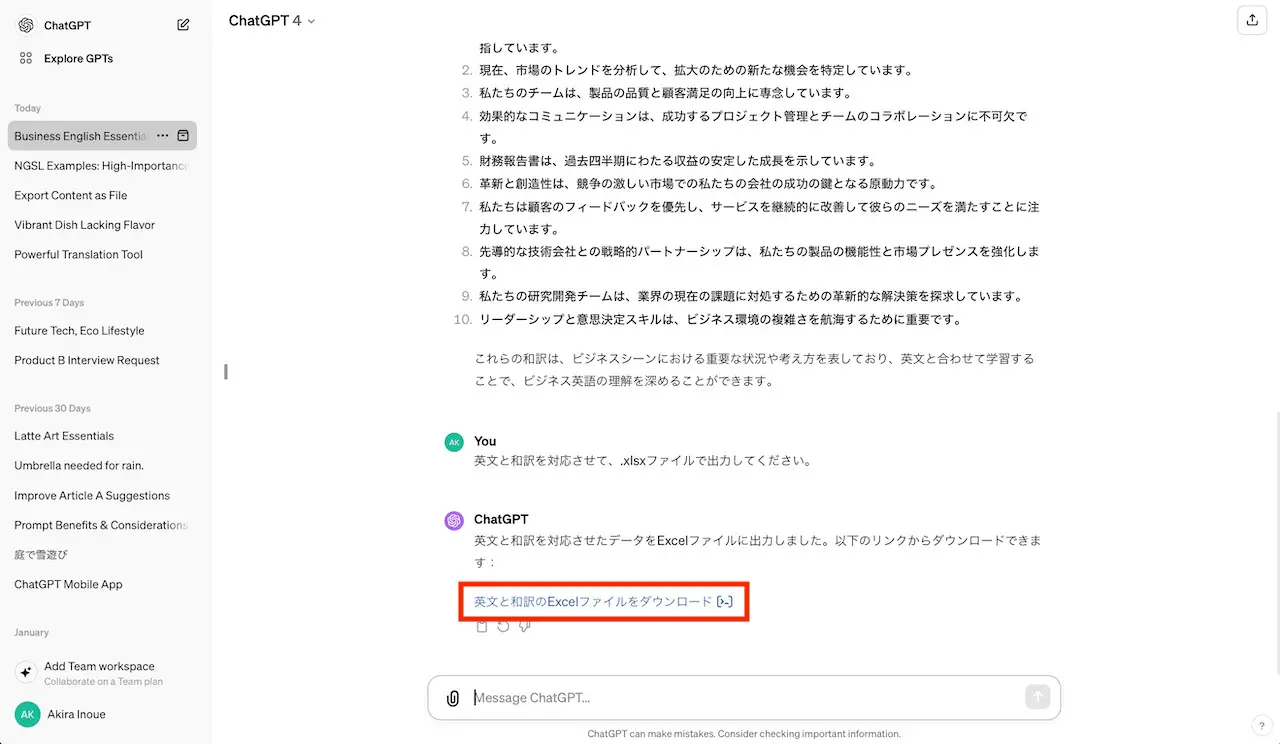This screenshot has height=744, width=1280.
Task: Open Explore GPTs grid icon
Action: coord(26,58)
